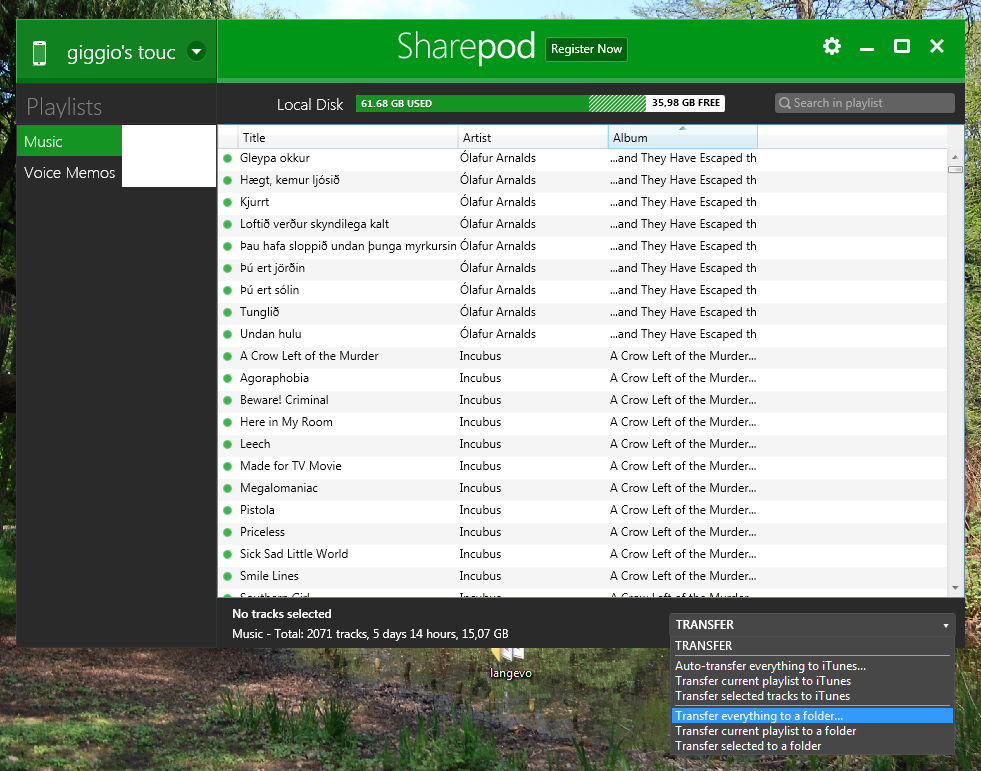981x771 pixels.
Task: Select the Music playlist
Action: (69, 141)
